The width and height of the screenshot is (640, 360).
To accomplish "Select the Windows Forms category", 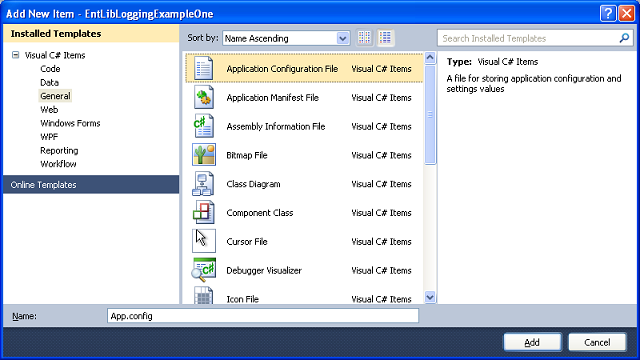I will coord(70,123).
